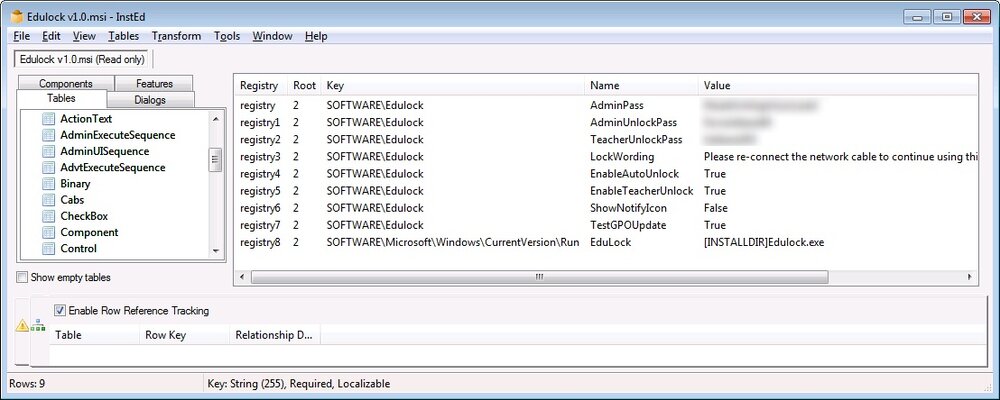Click the EnableAutoUnlock name cell
Screen dimensions: 1000x400
tap(635, 174)
